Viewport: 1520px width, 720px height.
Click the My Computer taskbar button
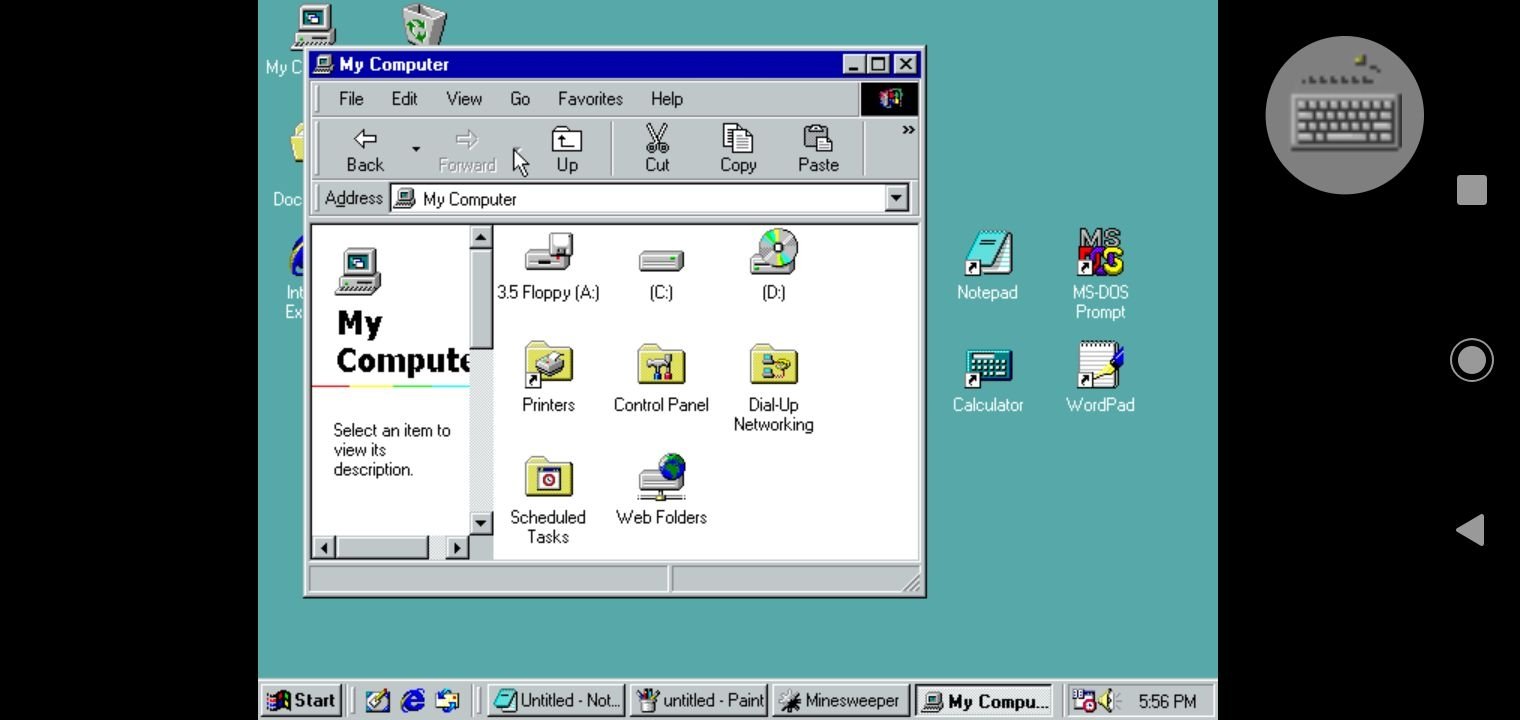point(984,700)
